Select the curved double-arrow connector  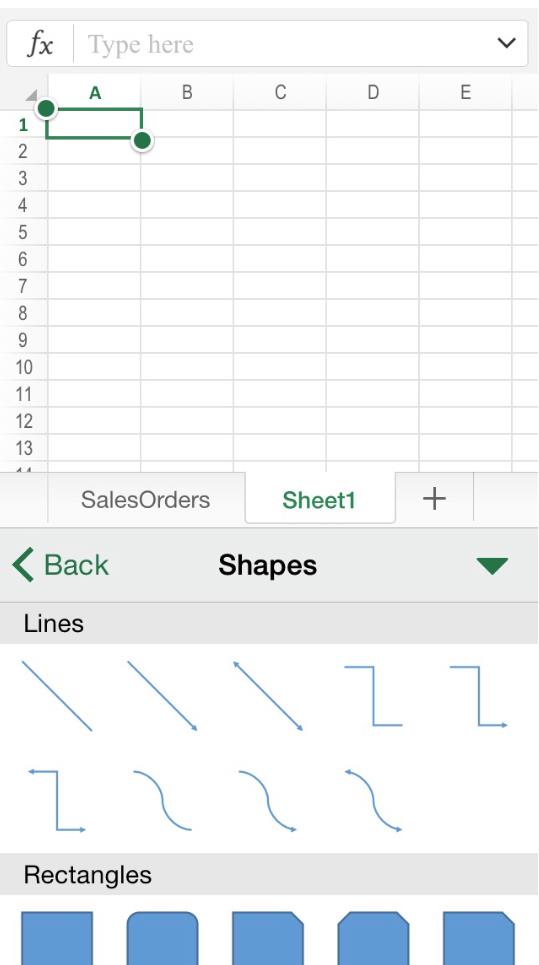point(373,801)
